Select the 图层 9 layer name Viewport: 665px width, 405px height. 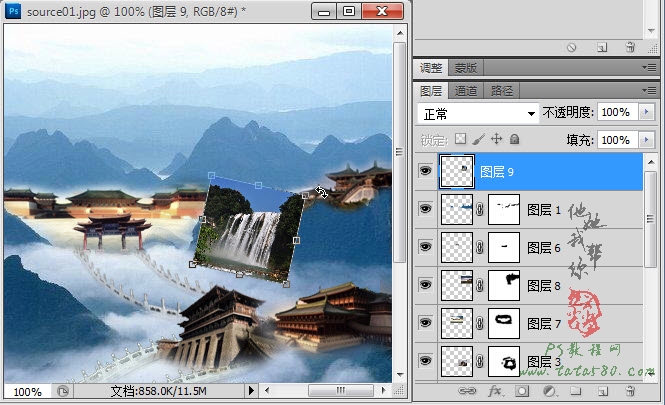click(x=497, y=172)
